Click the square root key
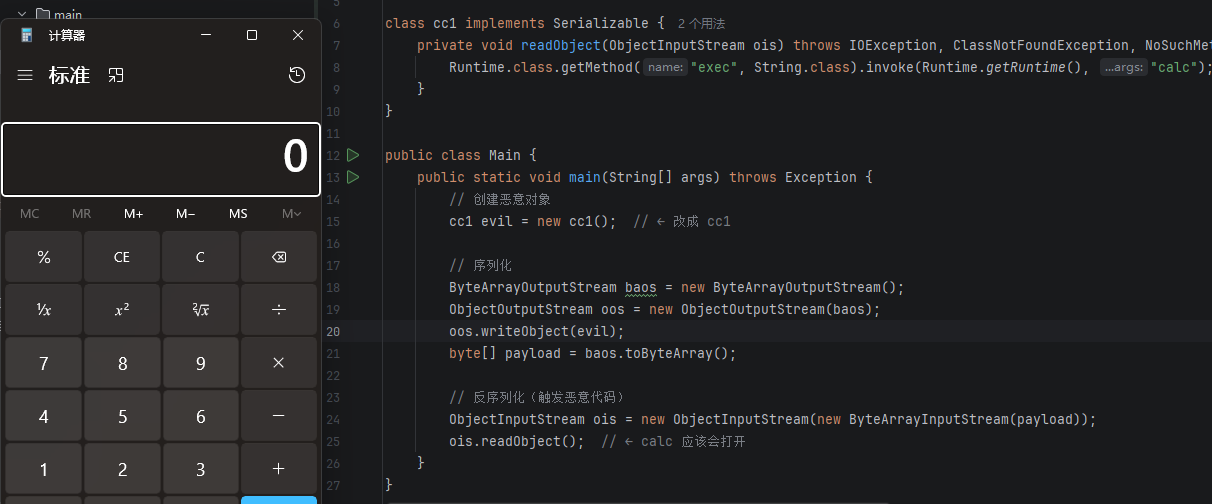The image size is (1212, 504). 200,310
